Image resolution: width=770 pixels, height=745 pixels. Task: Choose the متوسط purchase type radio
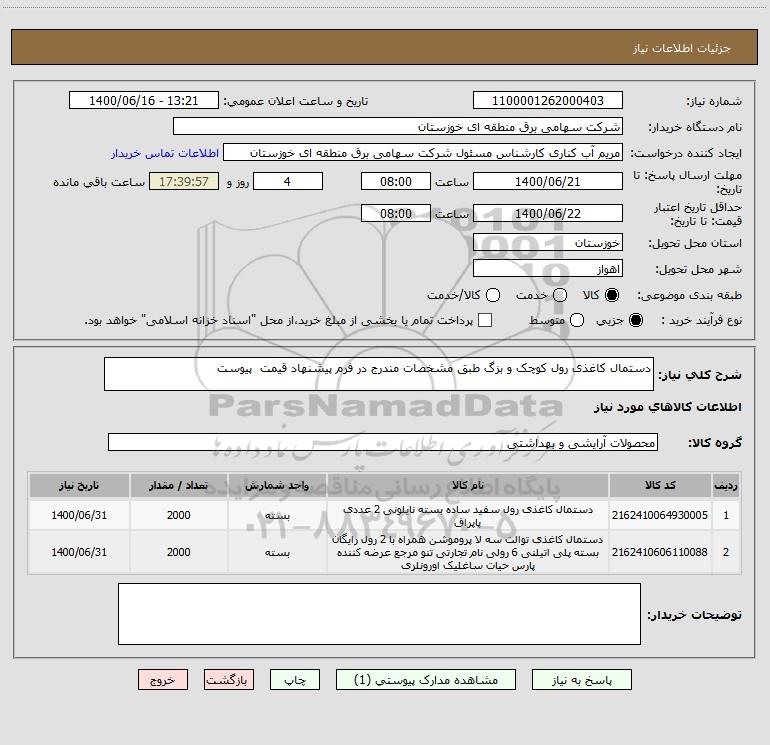pos(577,320)
